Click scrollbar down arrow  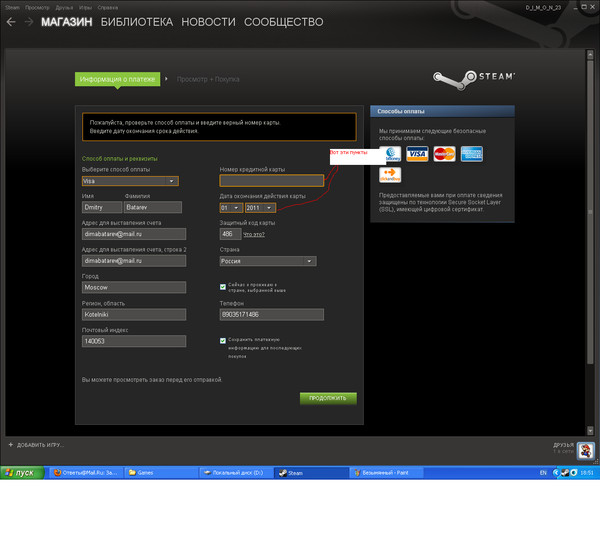coord(590,431)
